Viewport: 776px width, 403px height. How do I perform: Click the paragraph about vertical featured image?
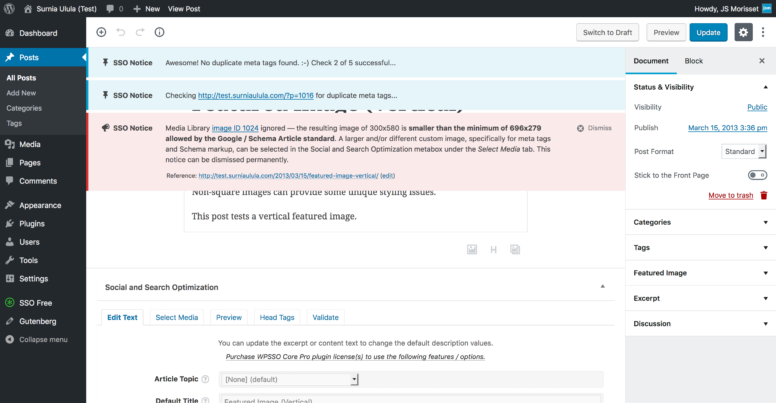point(274,216)
